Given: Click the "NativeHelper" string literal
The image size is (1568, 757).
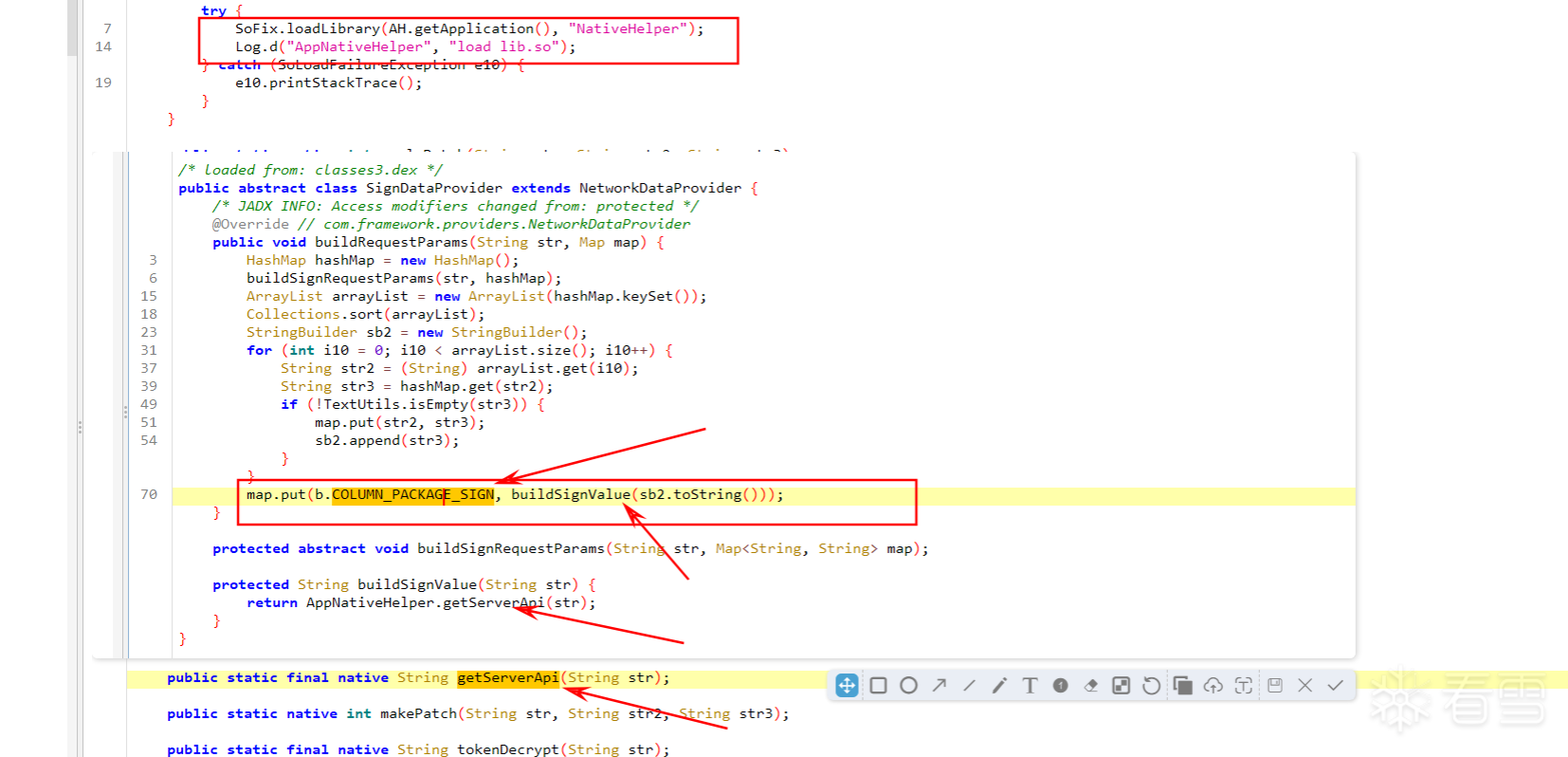Looking at the screenshot, I should coord(628,28).
